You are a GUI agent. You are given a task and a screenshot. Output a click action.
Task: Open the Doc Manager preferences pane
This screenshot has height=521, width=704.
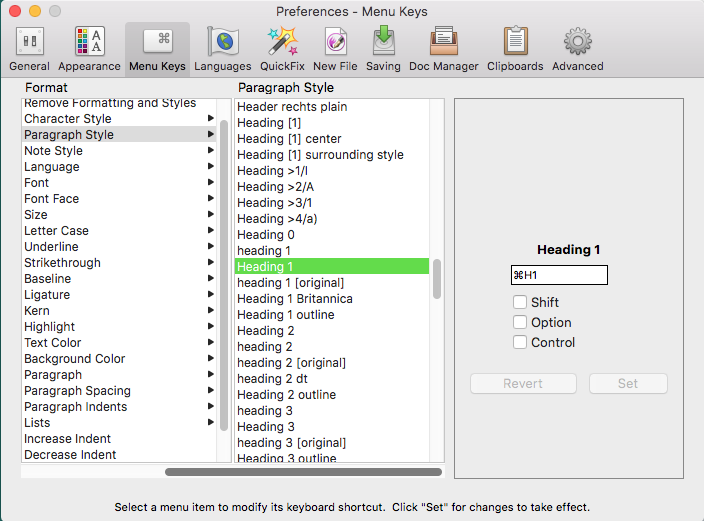[444, 48]
